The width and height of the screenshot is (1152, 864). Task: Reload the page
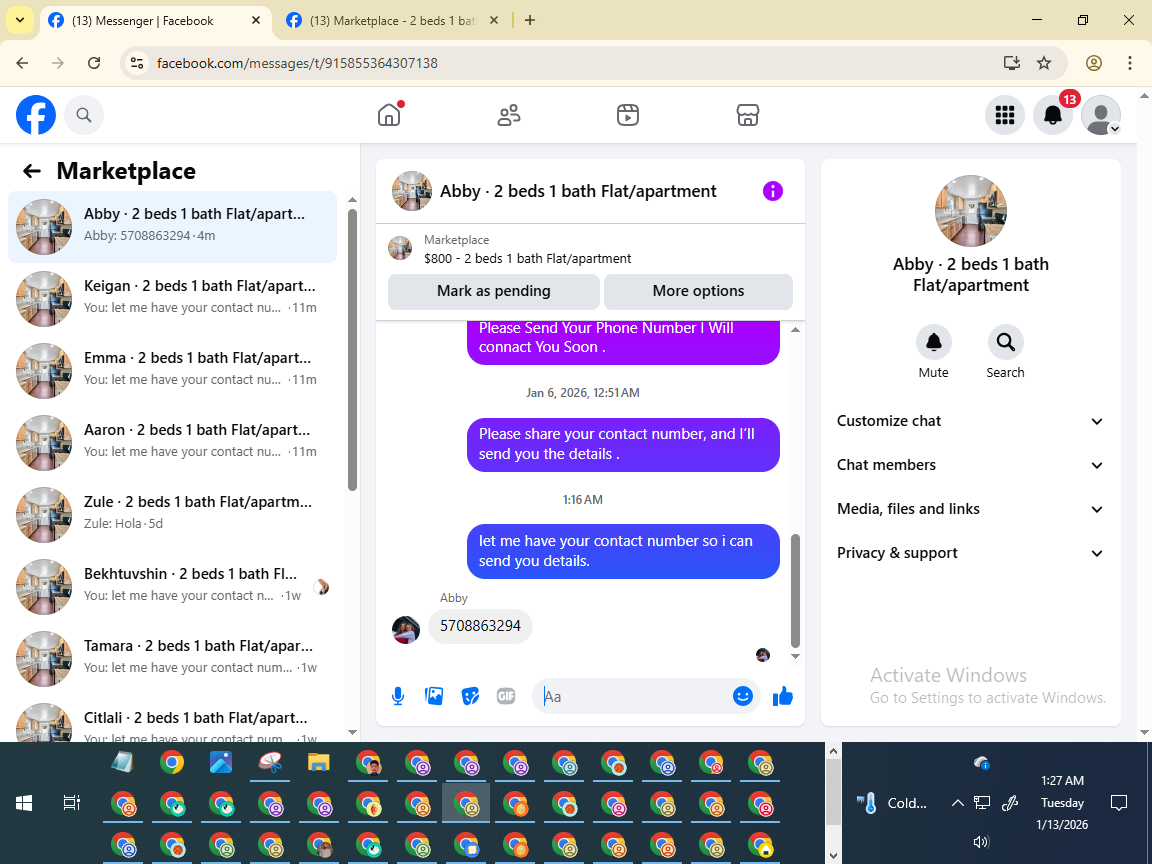94,63
